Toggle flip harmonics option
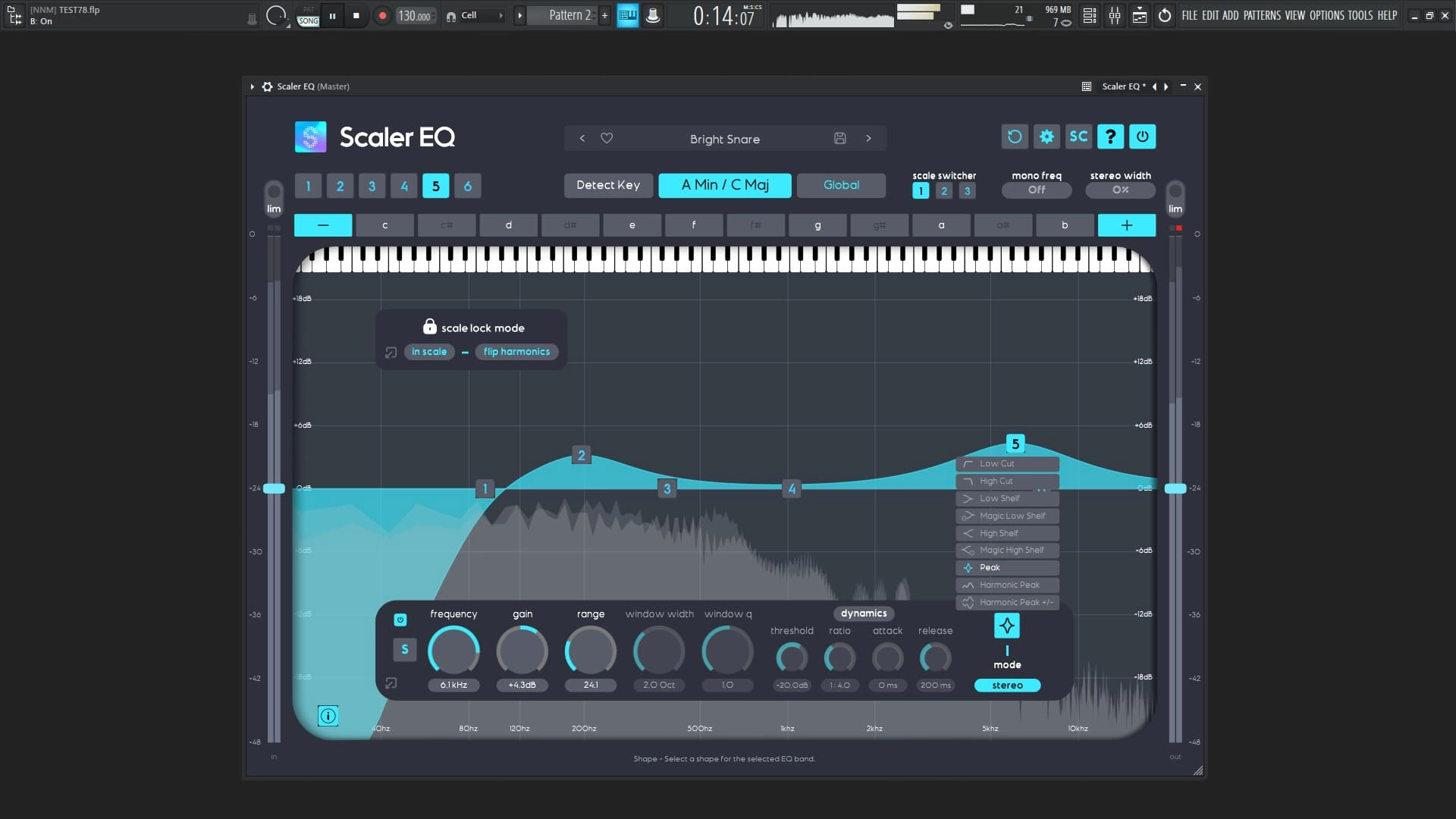 [x=516, y=352]
